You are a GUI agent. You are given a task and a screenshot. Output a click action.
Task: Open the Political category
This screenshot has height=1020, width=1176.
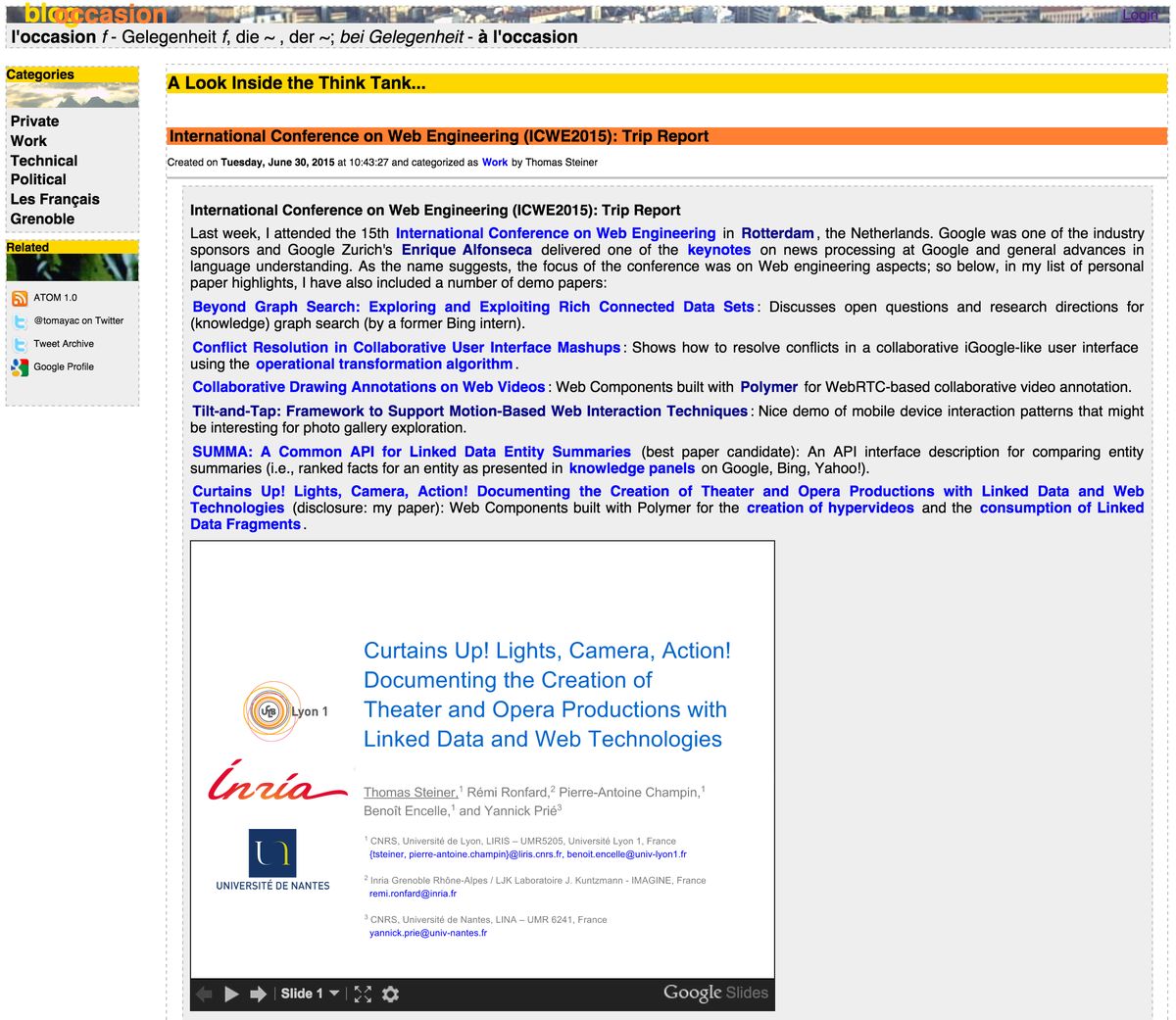coord(38,179)
